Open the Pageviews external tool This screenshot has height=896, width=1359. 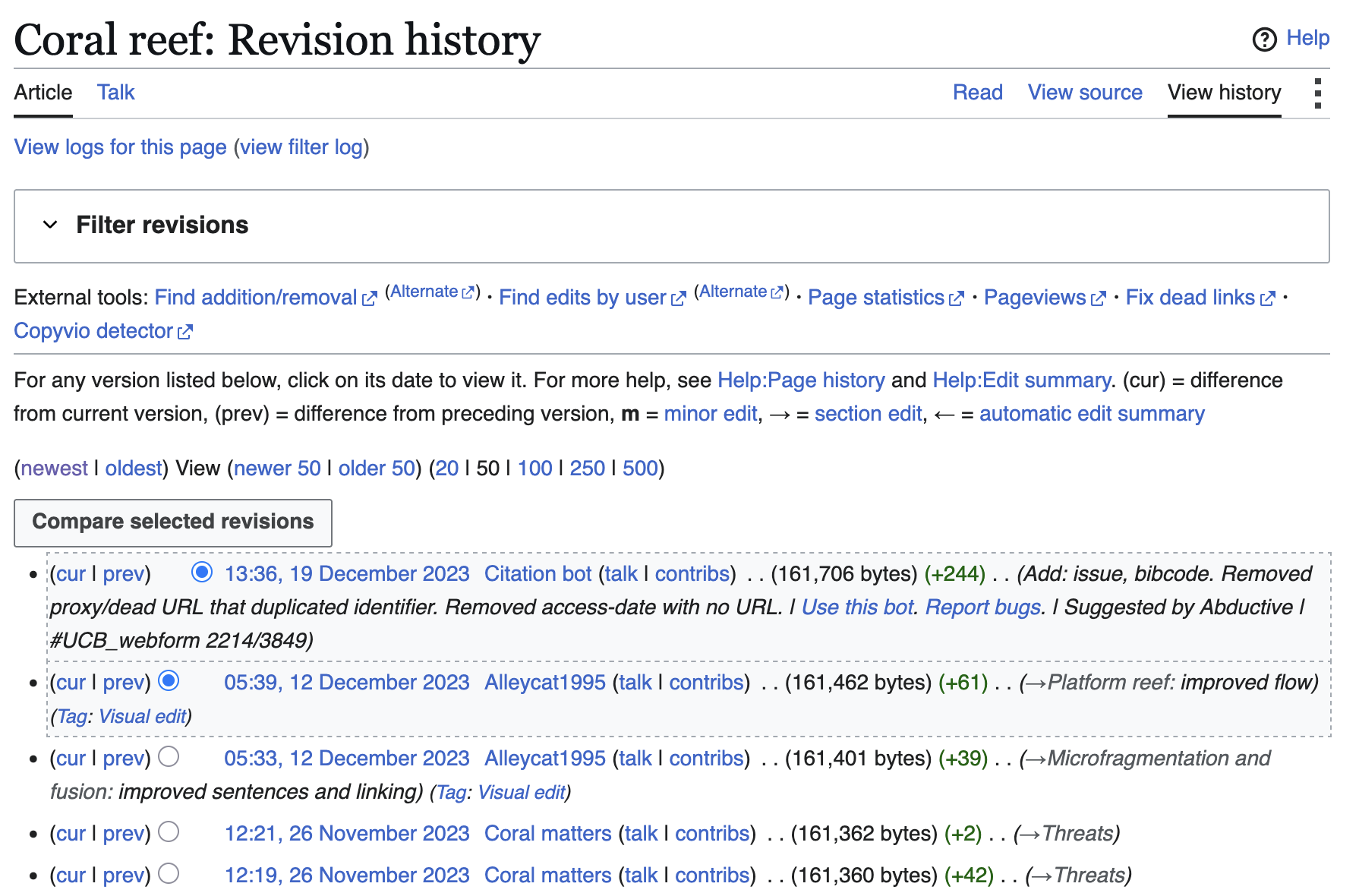click(1045, 298)
